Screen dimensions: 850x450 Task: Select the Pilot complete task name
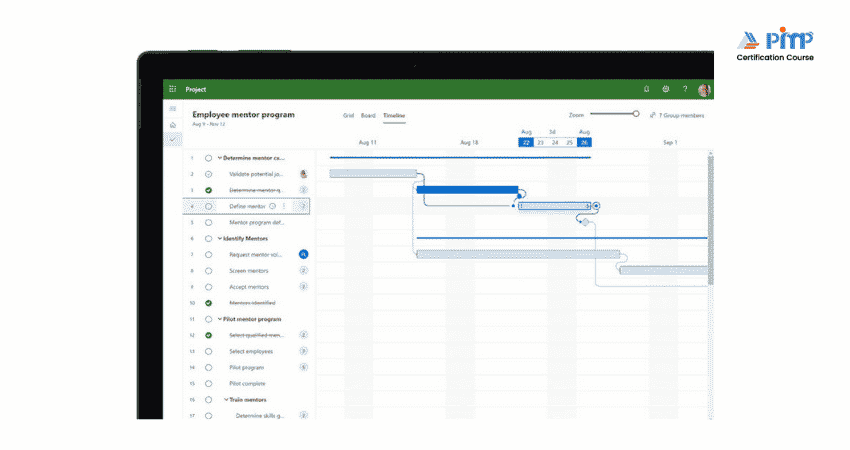click(247, 383)
